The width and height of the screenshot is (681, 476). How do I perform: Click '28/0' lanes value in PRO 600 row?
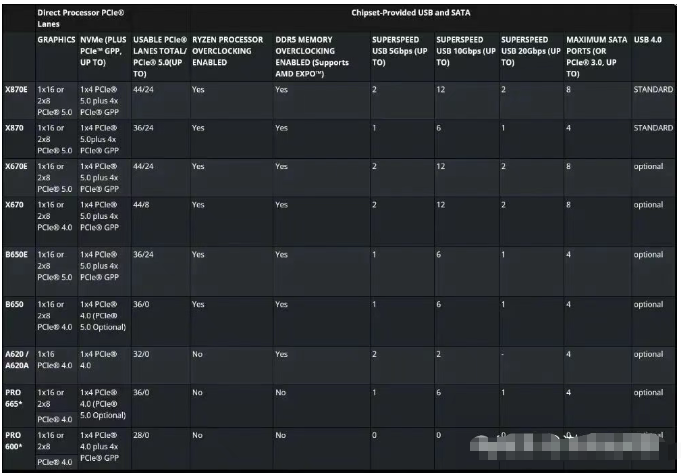tap(141, 435)
